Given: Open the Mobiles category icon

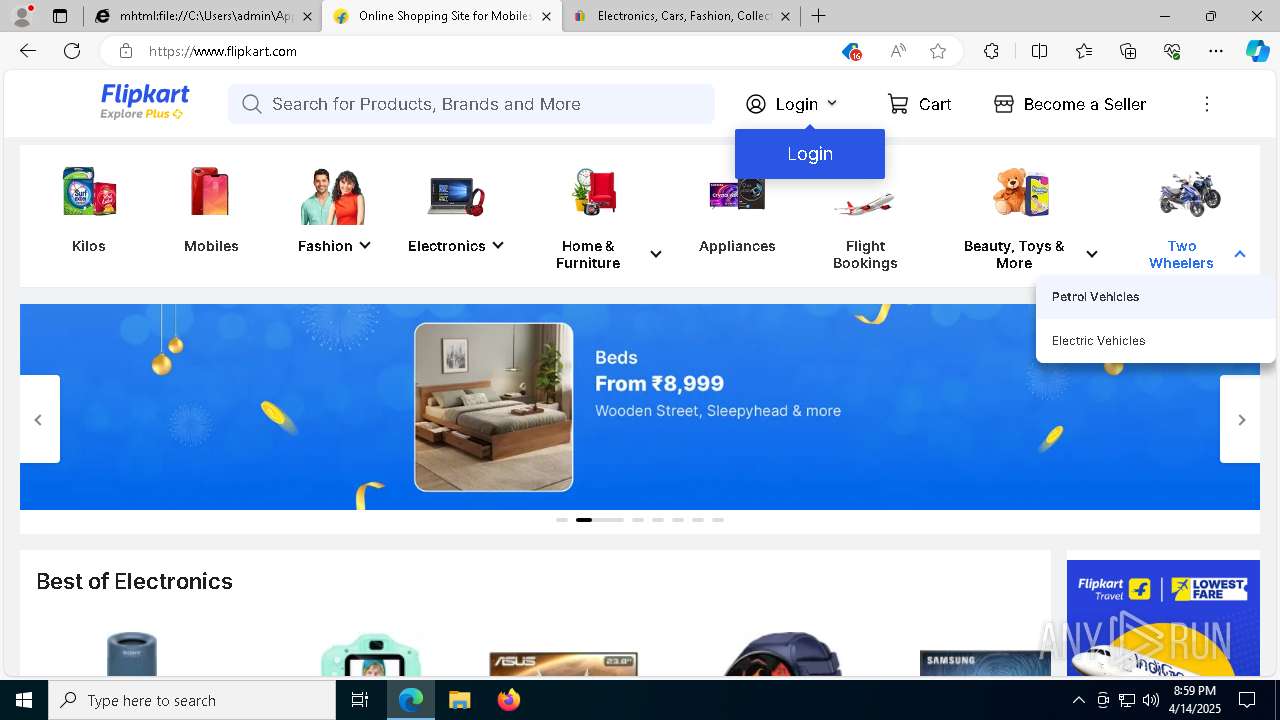Looking at the screenshot, I should coord(211,192).
